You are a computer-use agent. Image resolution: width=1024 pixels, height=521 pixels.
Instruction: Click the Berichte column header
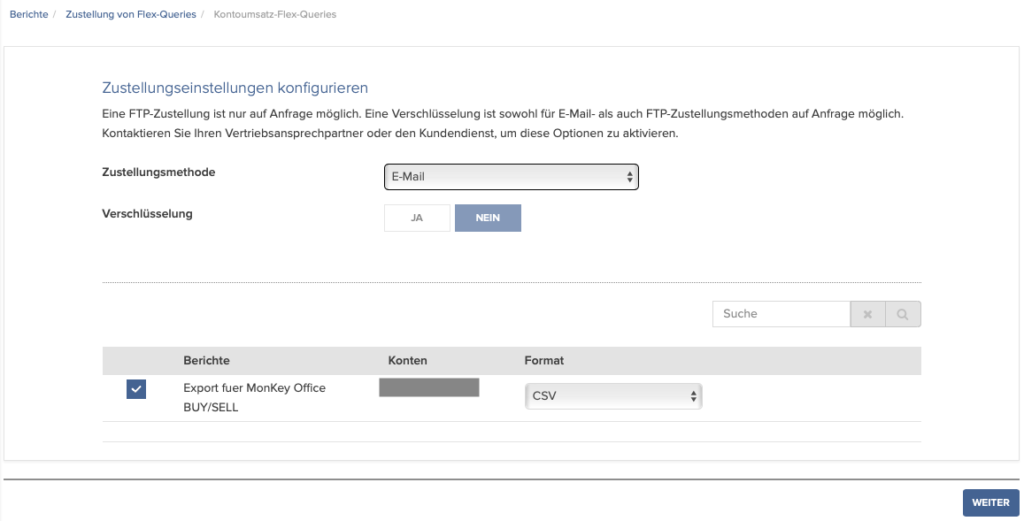tap(206, 360)
